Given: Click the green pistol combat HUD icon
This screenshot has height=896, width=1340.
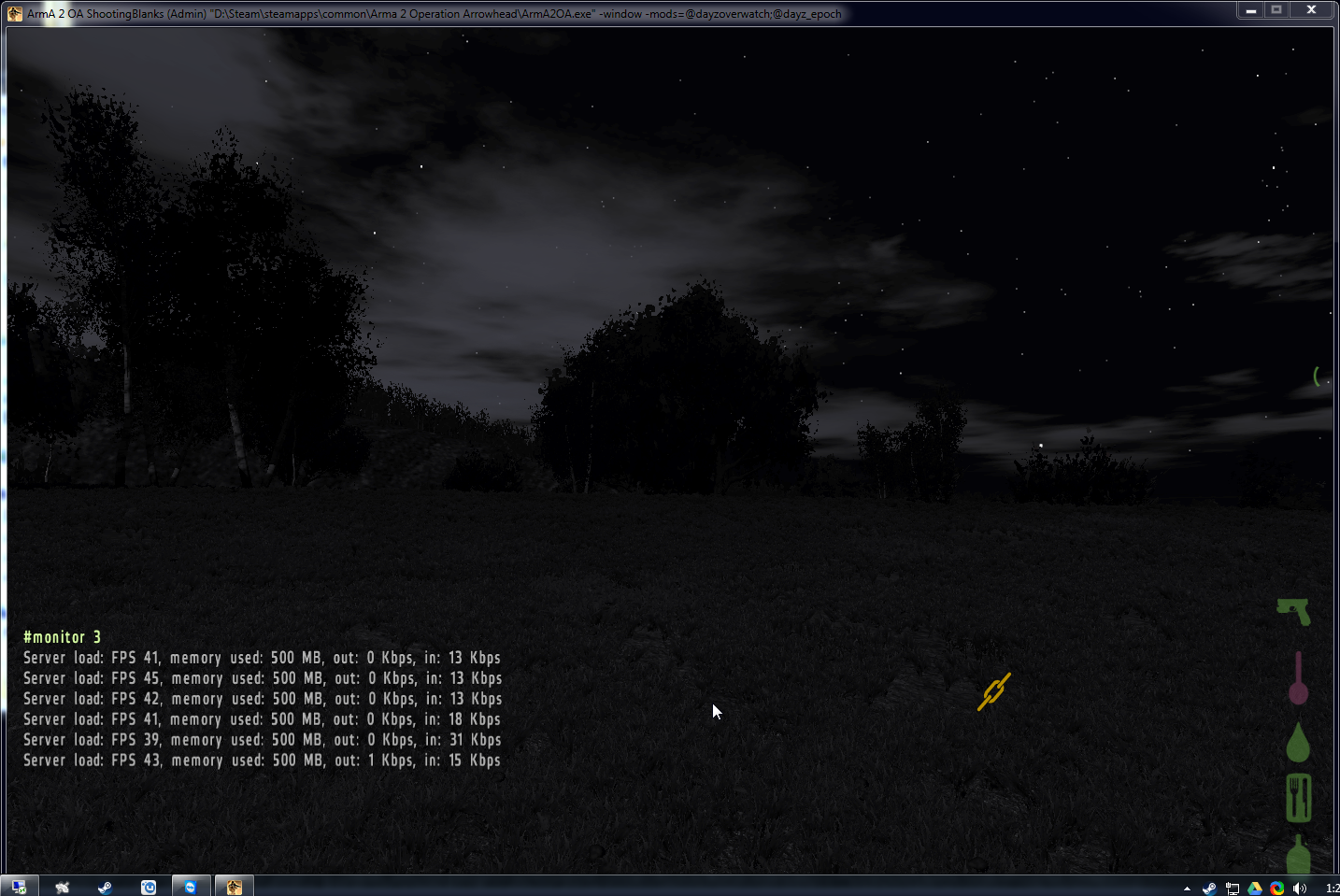Looking at the screenshot, I should [1293, 611].
